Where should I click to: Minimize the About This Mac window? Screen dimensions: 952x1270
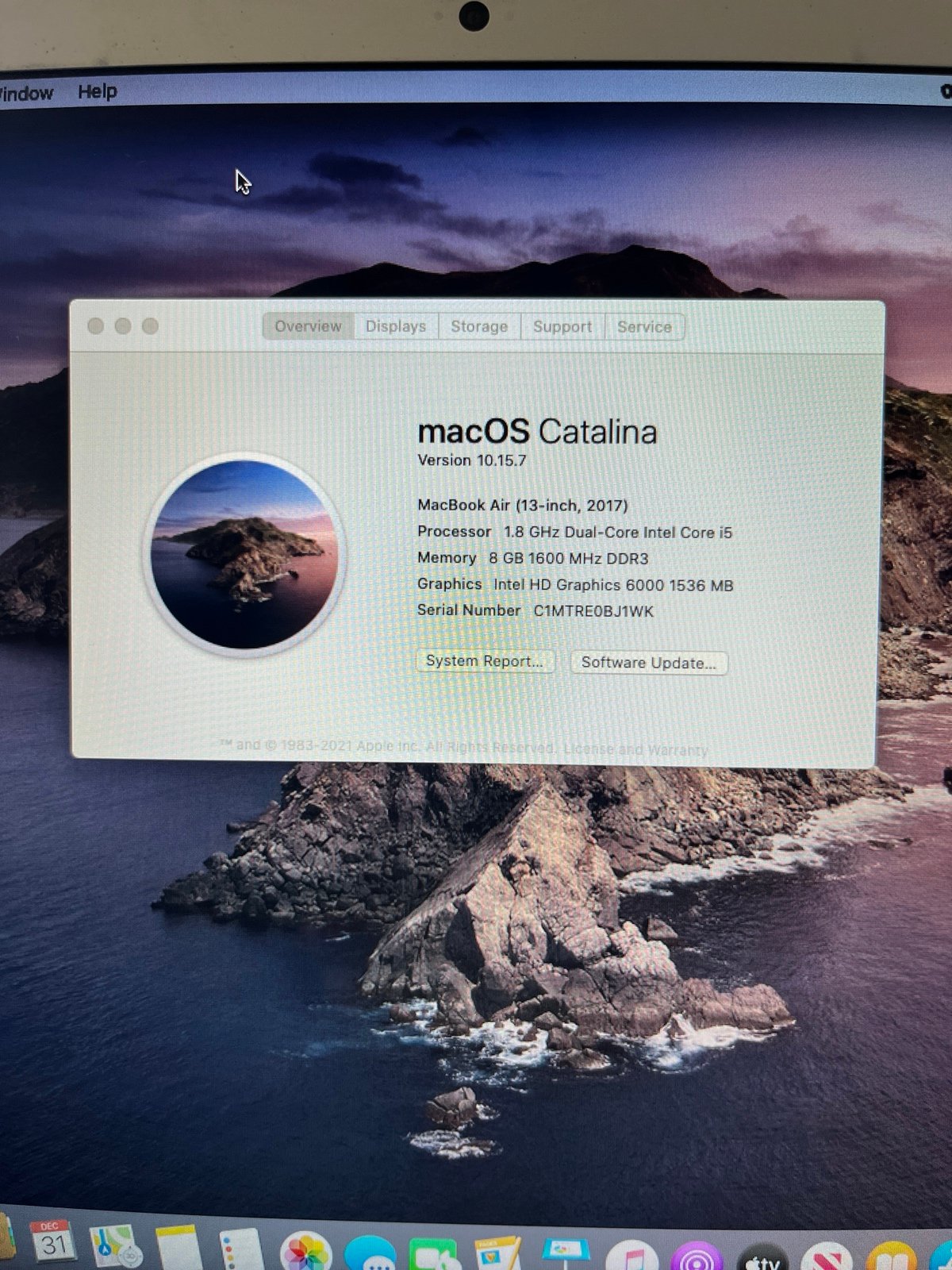pos(123,326)
